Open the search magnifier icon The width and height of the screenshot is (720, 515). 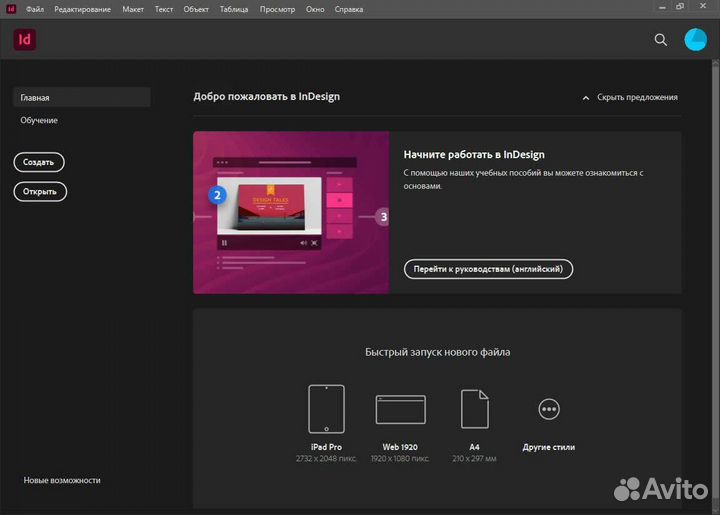(x=660, y=40)
